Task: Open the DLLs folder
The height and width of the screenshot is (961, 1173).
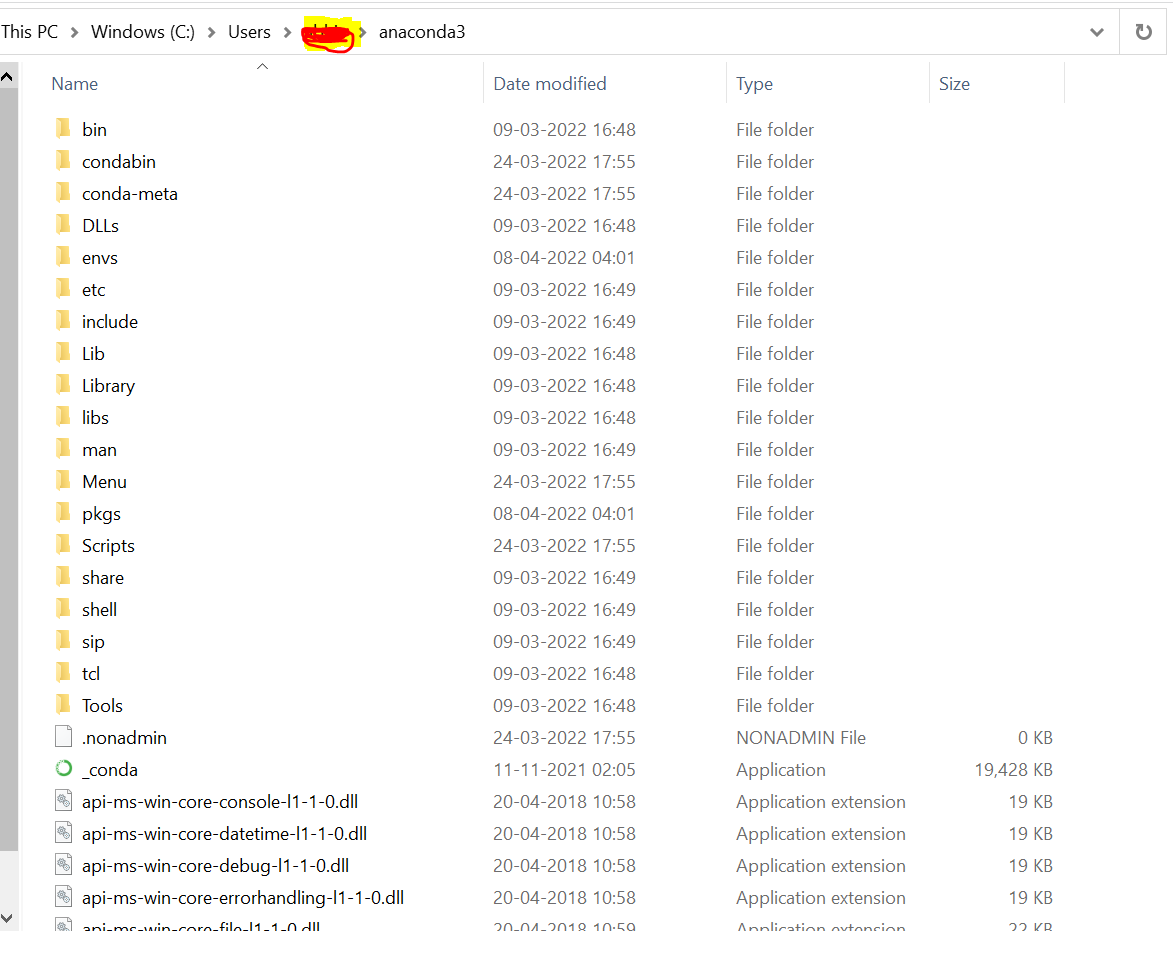Action: pyautogui.click(x=99, y=225)
